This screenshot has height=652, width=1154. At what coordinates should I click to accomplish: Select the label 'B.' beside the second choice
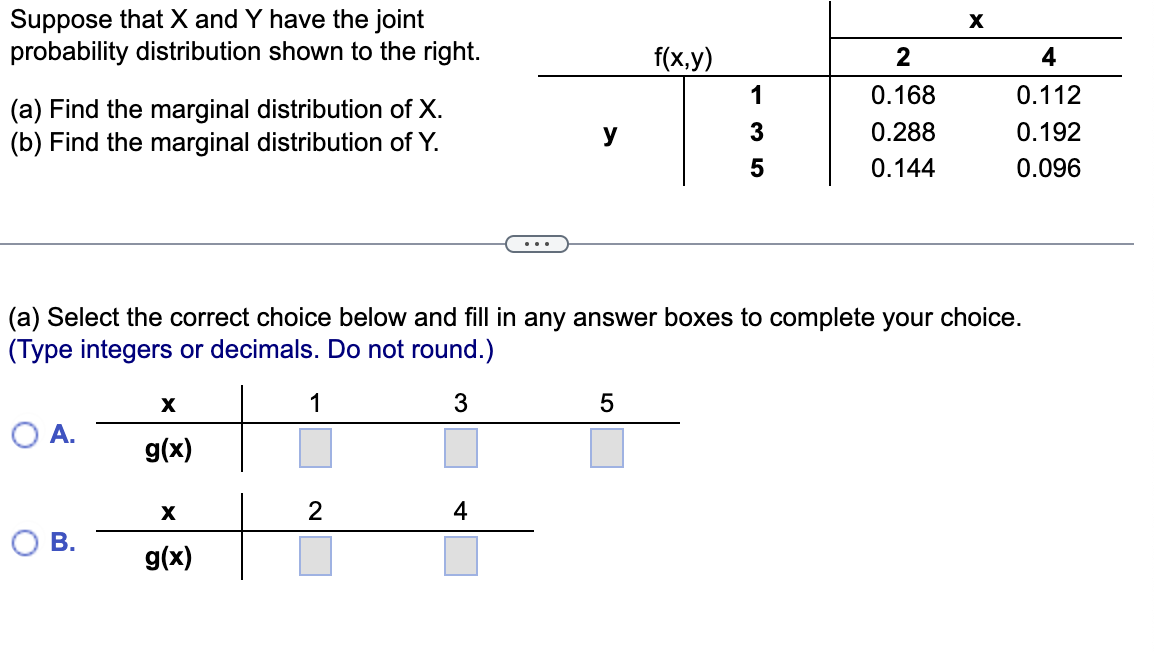pyautogui.click(x=62, y=543)
